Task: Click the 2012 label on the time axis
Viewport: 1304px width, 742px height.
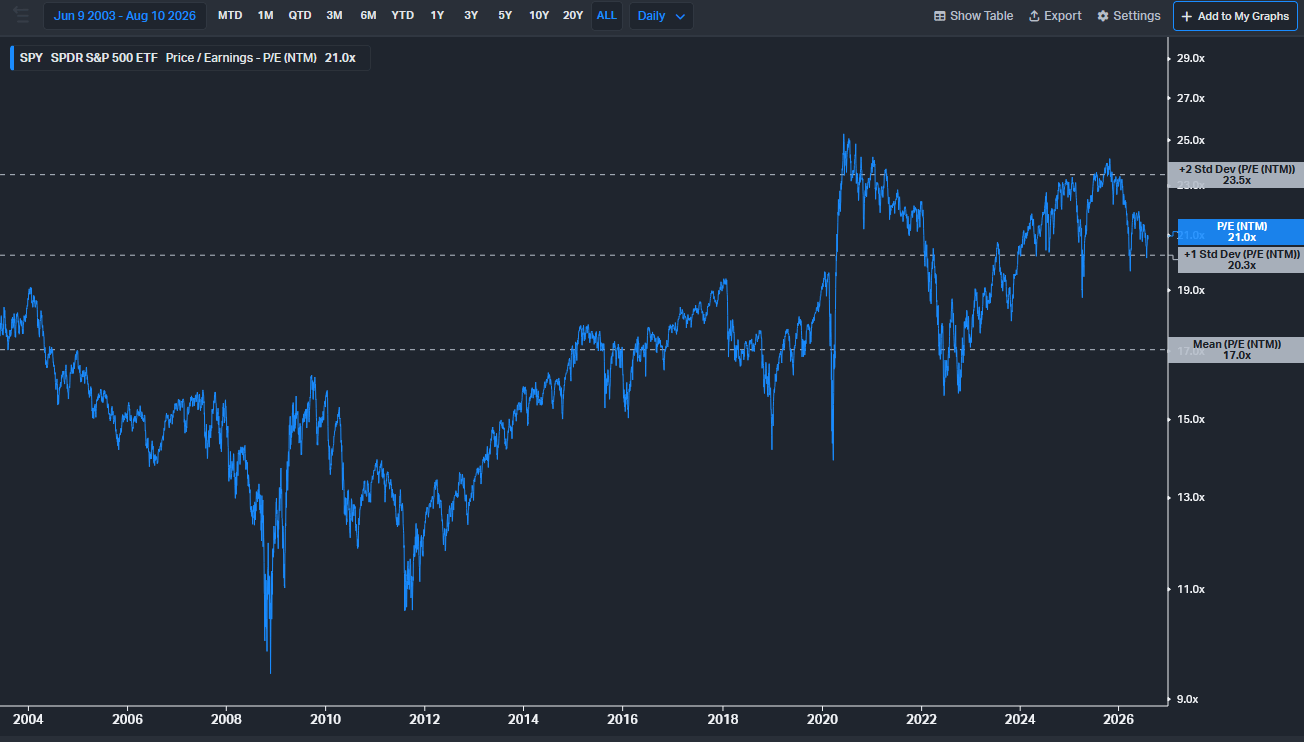Action: tap(425, 719)
